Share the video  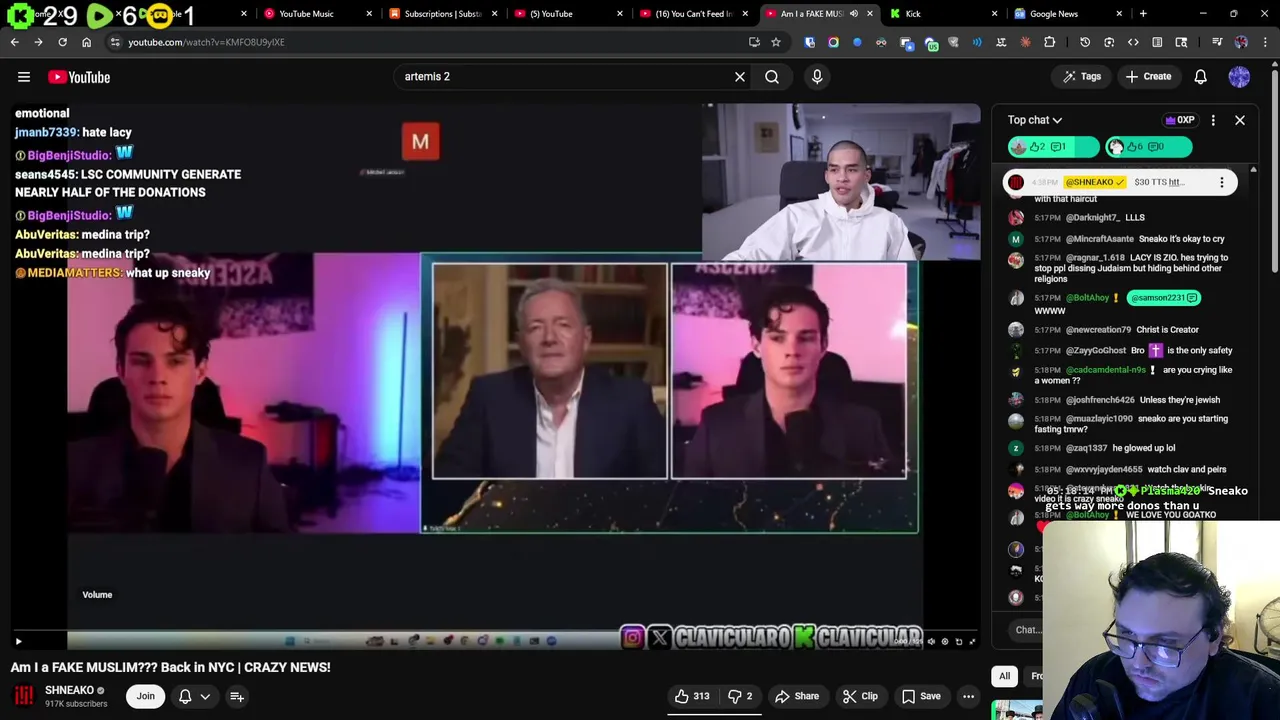pyautogui.click(x=797, y=696)
